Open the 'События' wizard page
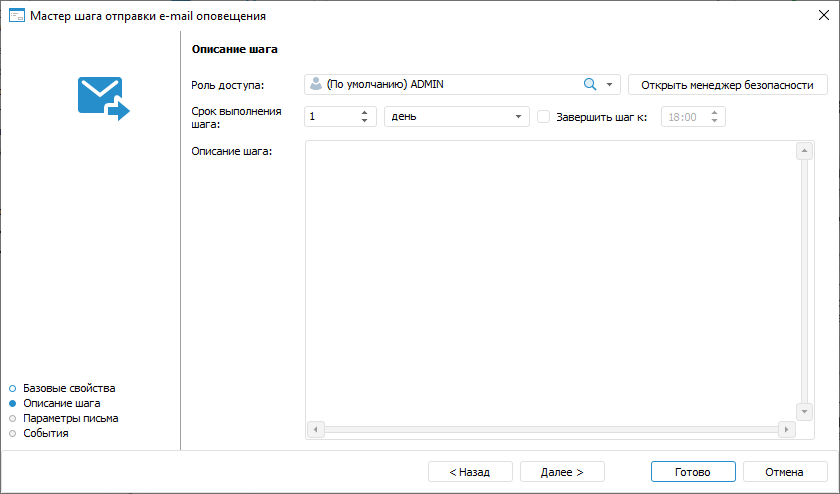Viewport: 840px width, 494px height. [x=46, y=433]
